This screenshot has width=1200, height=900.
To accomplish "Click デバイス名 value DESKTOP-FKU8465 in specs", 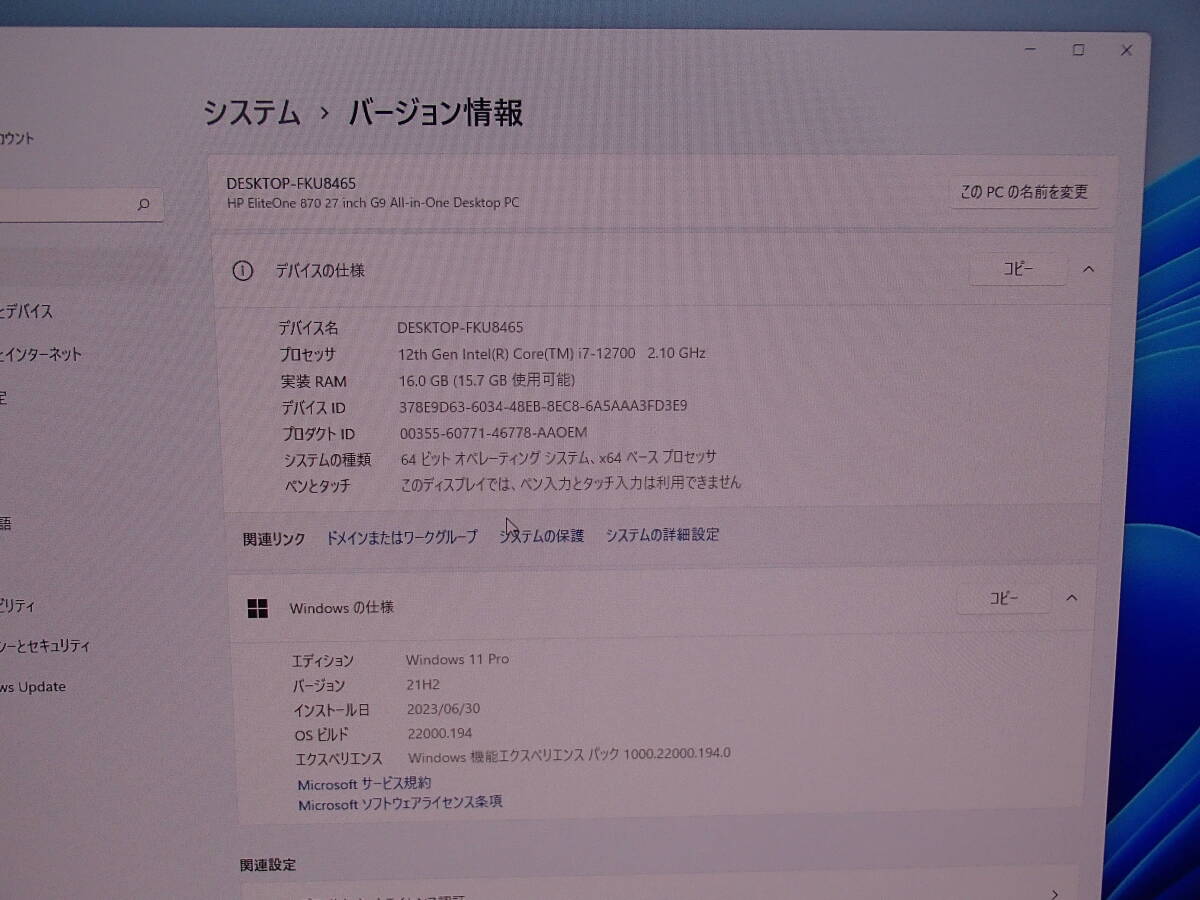I will 460,328.
